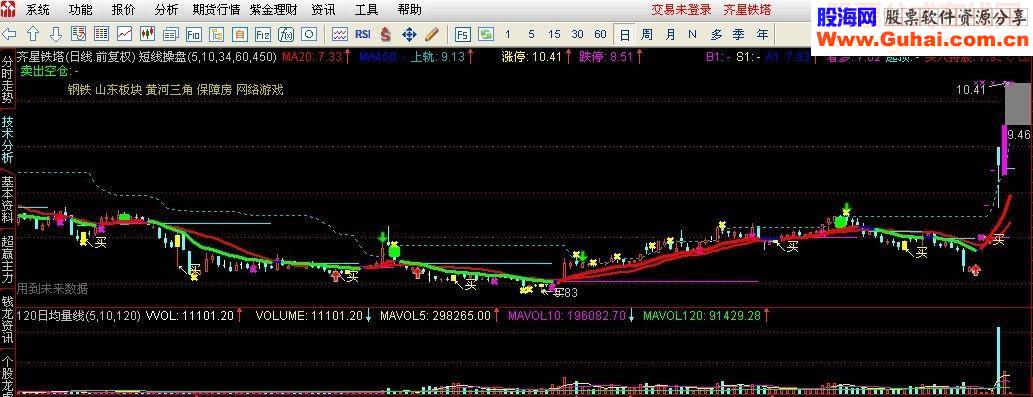Switch to the 分时走势 side tab
The image size is (1033, 397).
coord(7,80)
